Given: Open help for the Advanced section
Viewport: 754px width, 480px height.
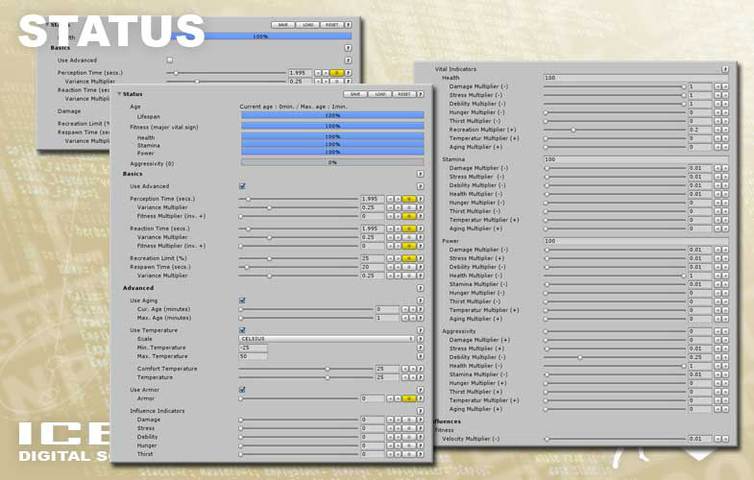Looking at the screenshot, I should 421,288.
